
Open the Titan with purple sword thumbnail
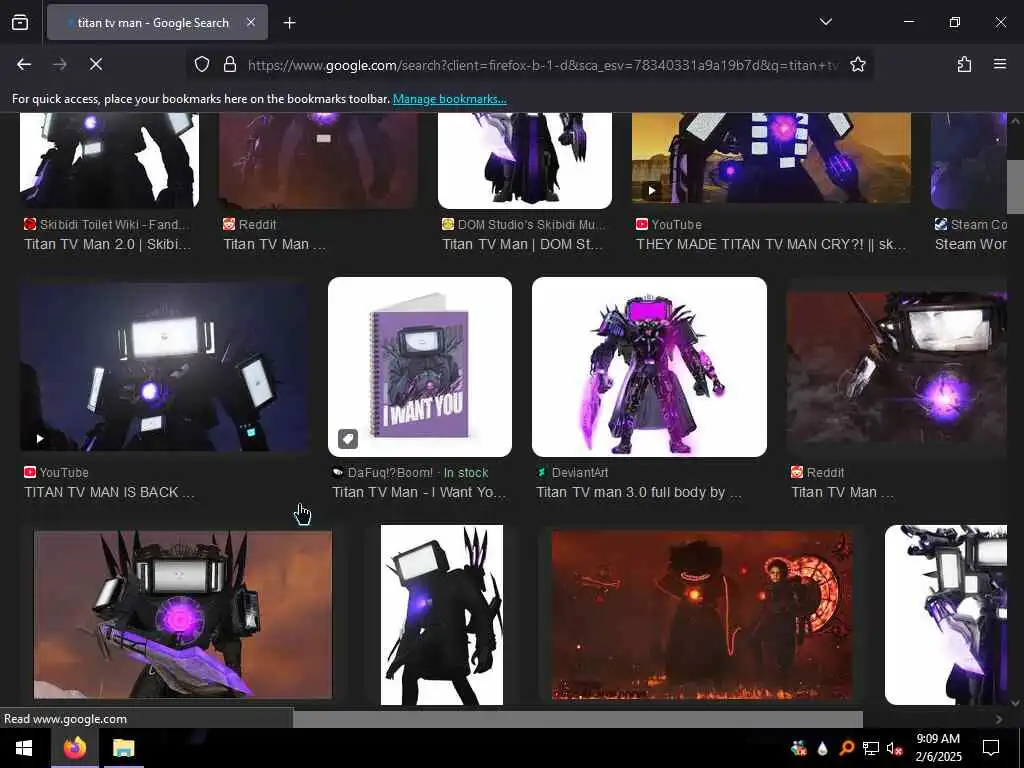[183, 615]
